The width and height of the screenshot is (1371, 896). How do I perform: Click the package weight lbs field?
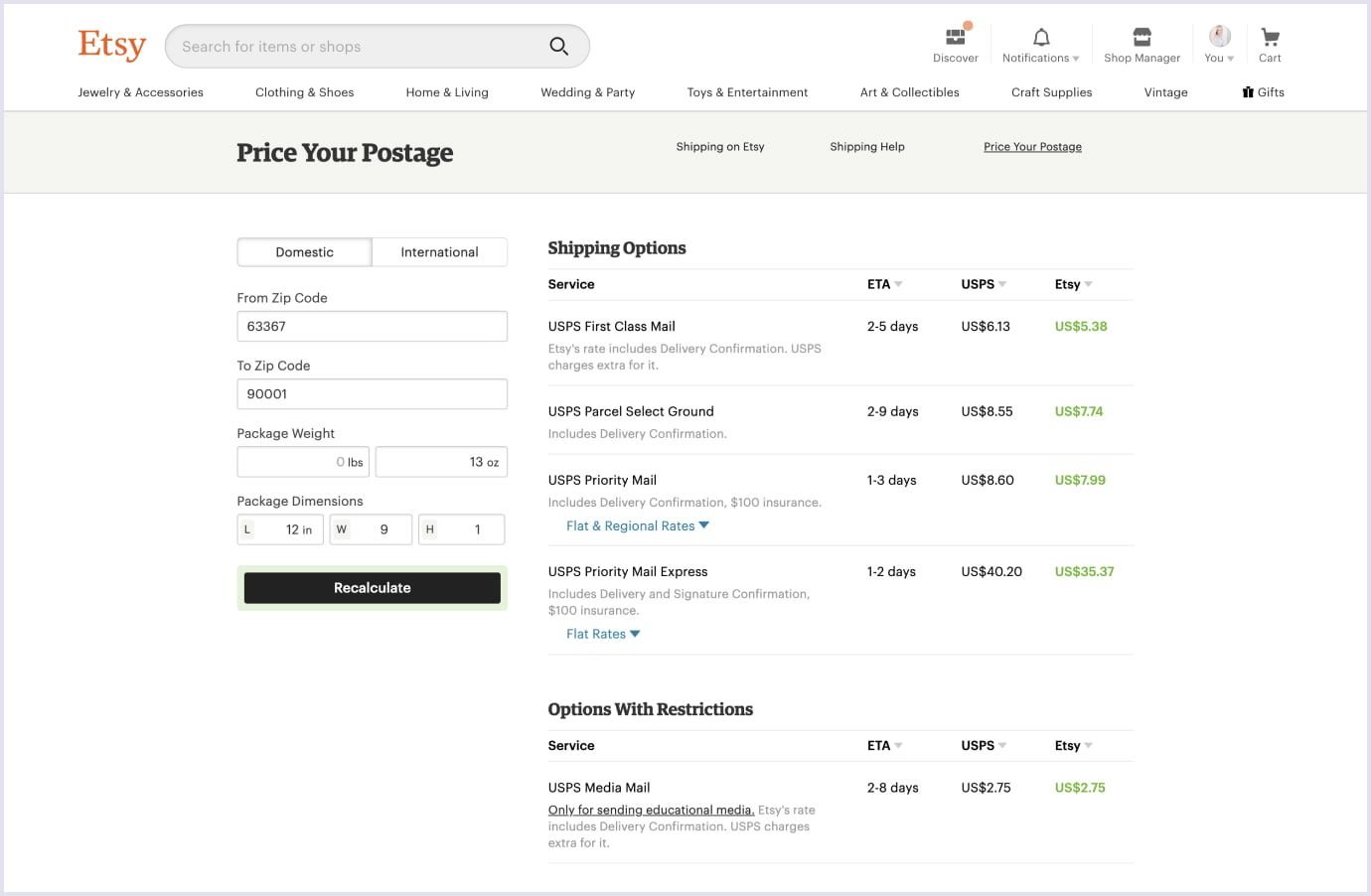coord(303,462)
